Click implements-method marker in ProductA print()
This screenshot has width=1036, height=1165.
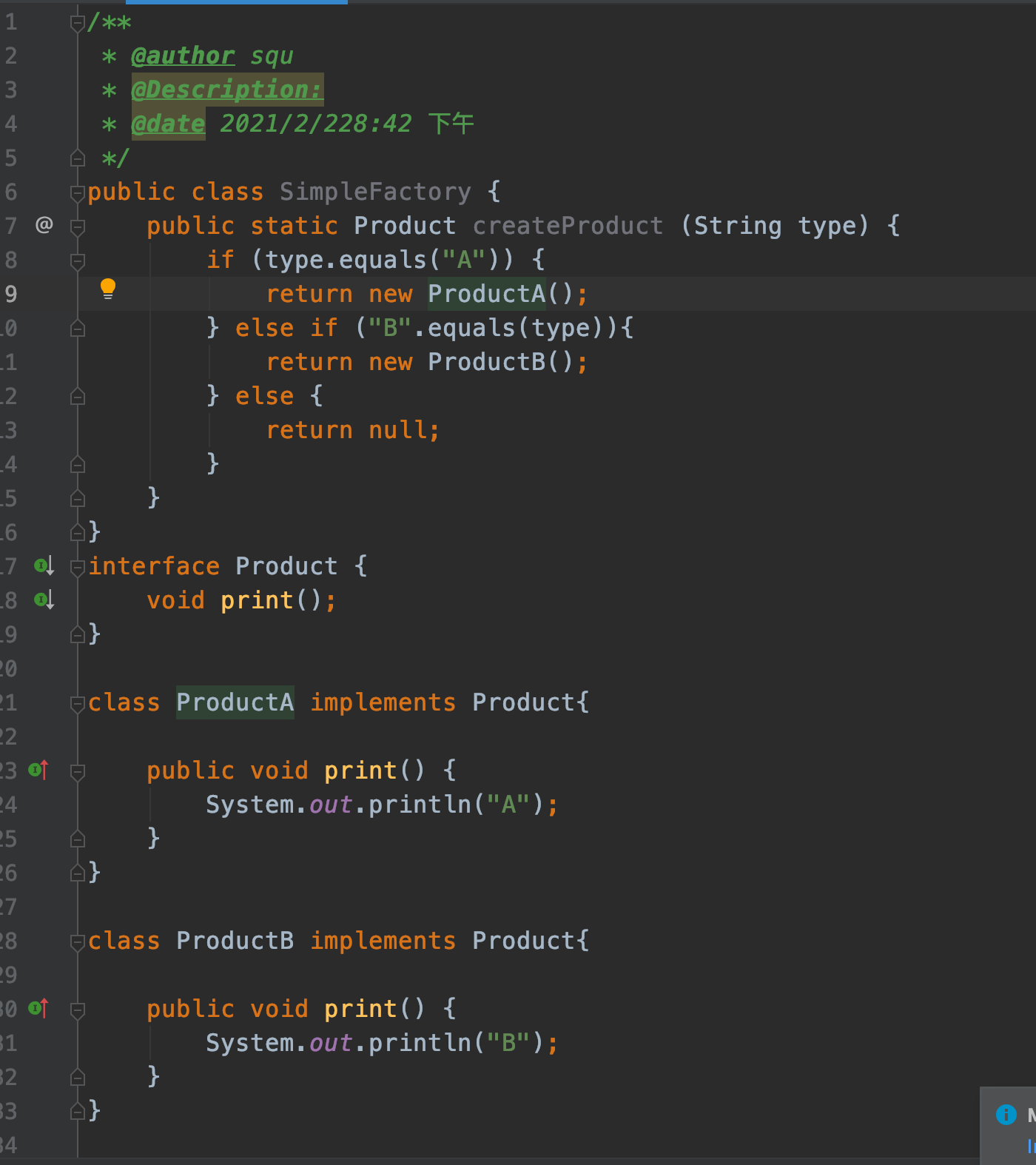coord(38,770)
